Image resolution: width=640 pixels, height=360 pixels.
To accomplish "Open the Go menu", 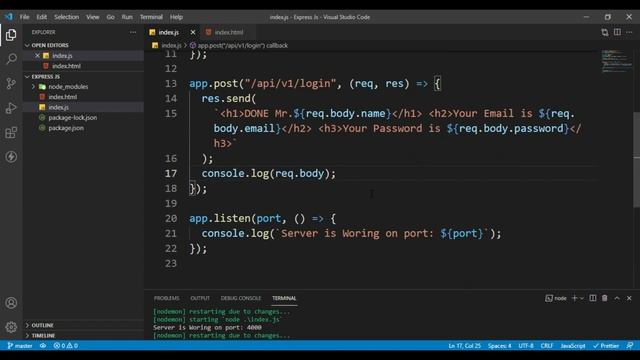I will [x=110, y=17].
